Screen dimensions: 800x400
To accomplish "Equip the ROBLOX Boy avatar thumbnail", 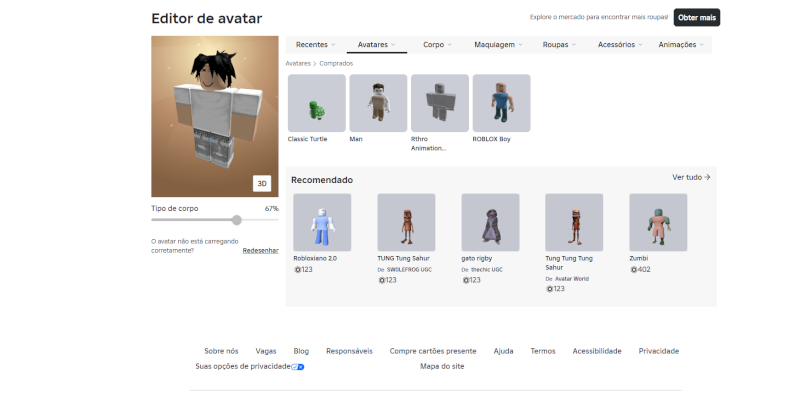I will [x=502, y=103].
